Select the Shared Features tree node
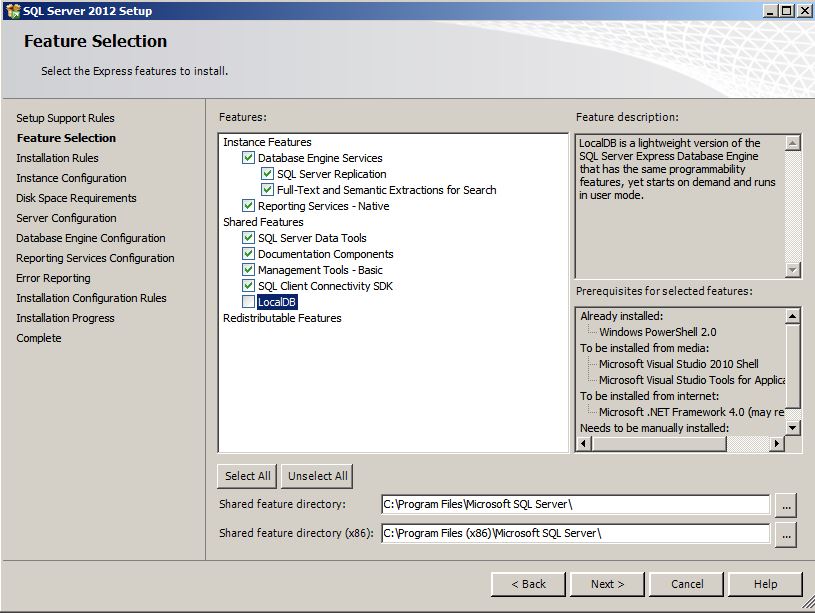Image resolution: width=815 pixels, height=613 pixels. click(263, 222)
